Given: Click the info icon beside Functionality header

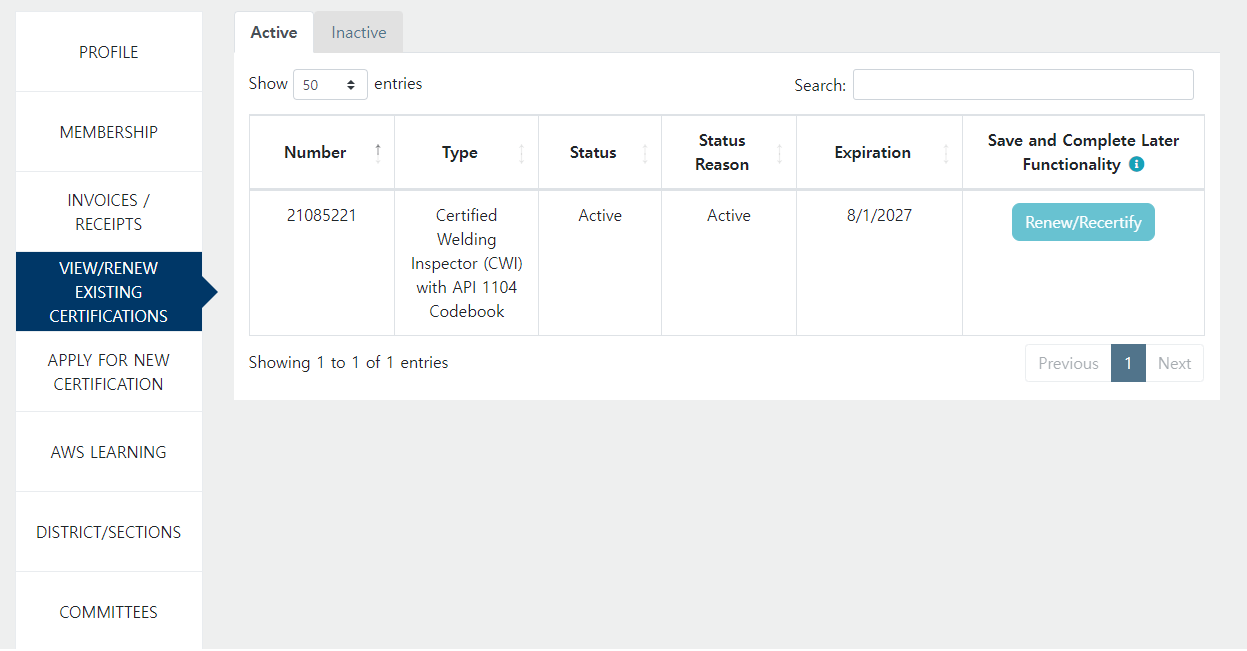Looking at the screenshot, I should [1136, 165].
